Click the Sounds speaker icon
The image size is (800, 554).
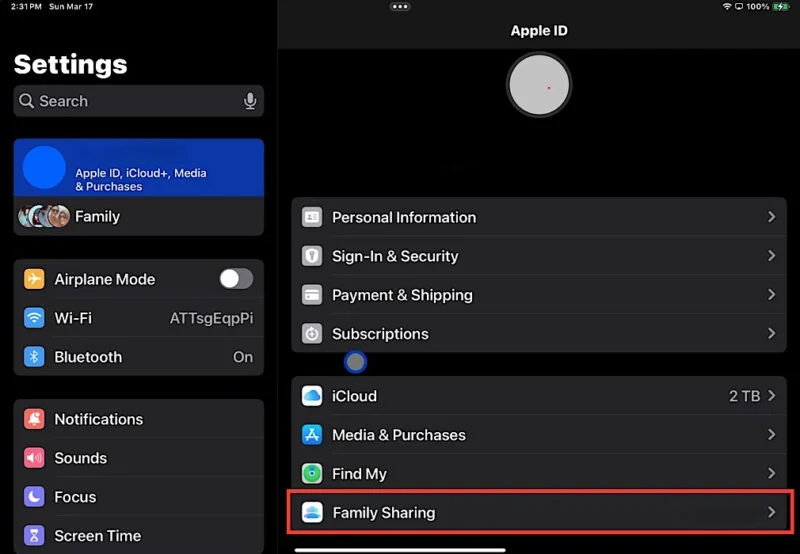(x=34, y=458)
